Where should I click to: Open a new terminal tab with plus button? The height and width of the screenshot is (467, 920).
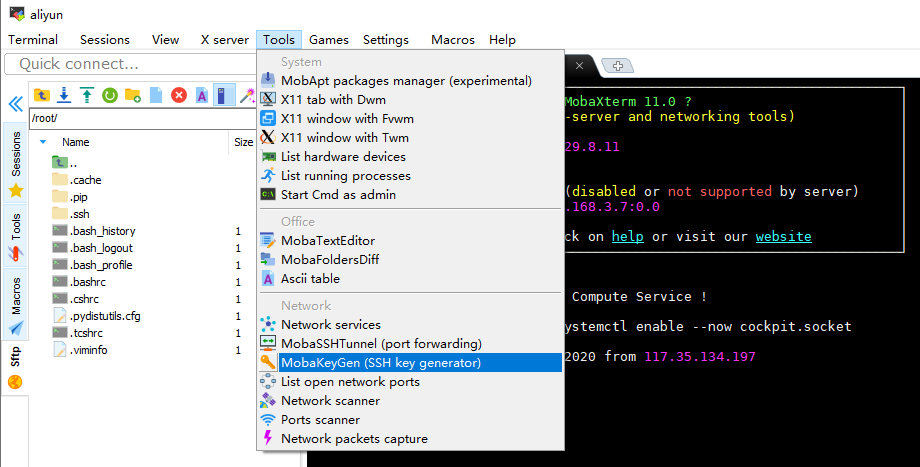(x=618, y=65)
